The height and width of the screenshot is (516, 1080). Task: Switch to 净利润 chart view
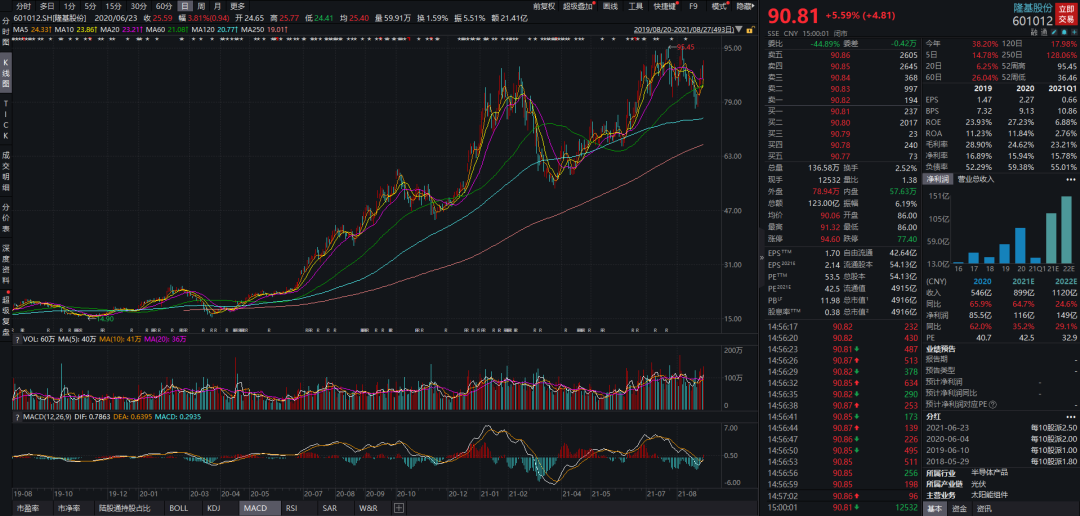[938, 179]
